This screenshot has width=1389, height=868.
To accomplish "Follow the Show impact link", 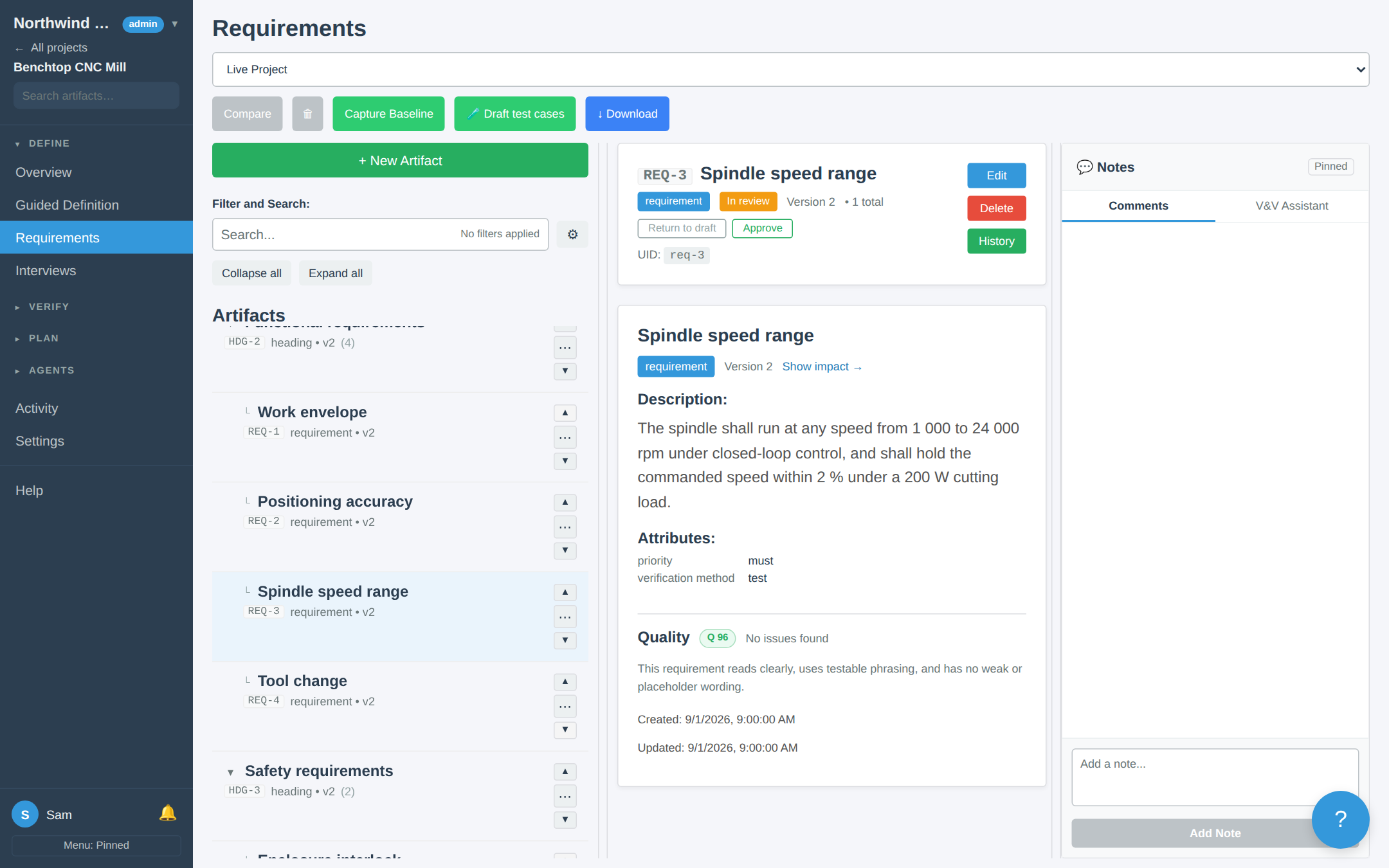I will [x=822, y=366].
